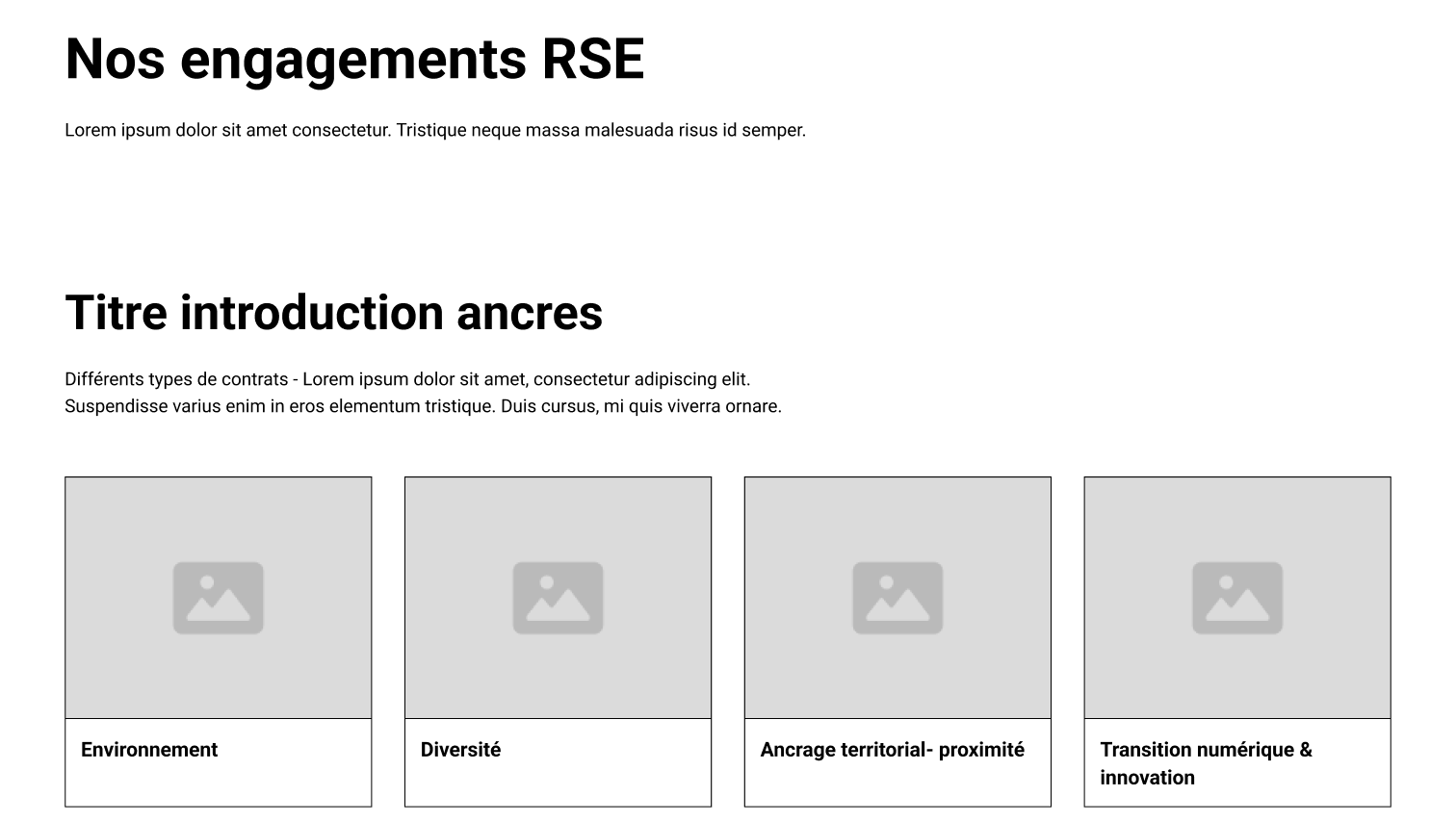Click the 'Nos engagements RSE' page heading
This screenshot has height=822, width=1456.
(x=354, y=59)
